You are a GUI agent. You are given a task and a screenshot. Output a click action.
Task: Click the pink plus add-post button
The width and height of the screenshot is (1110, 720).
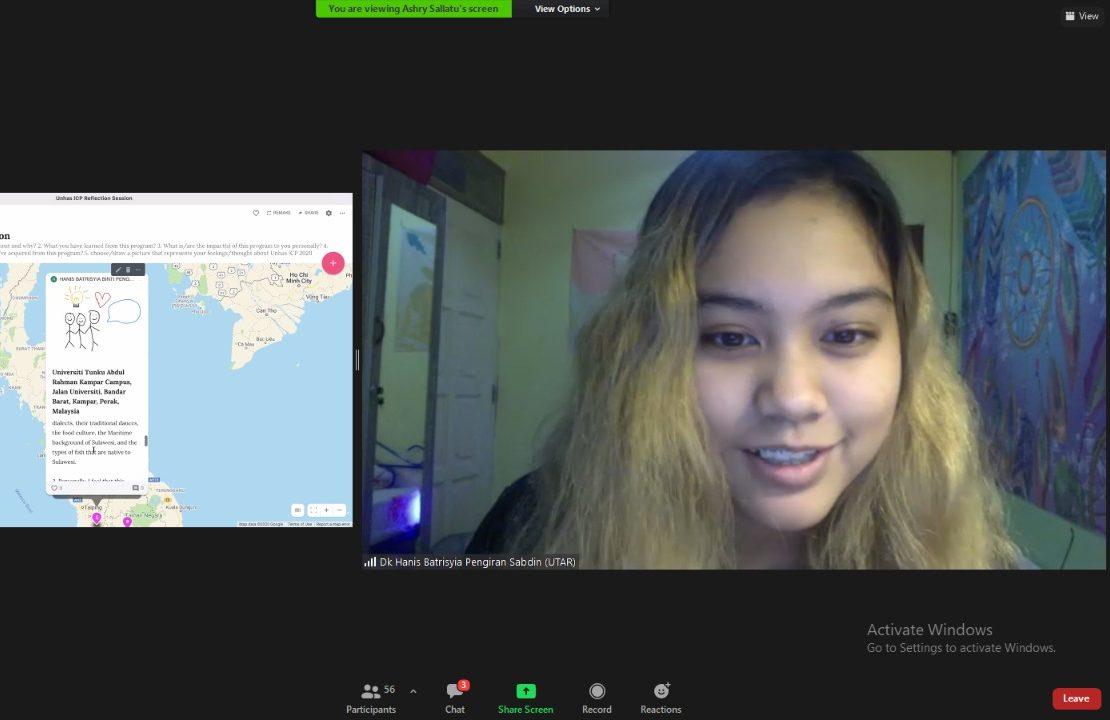coord(333,263)
